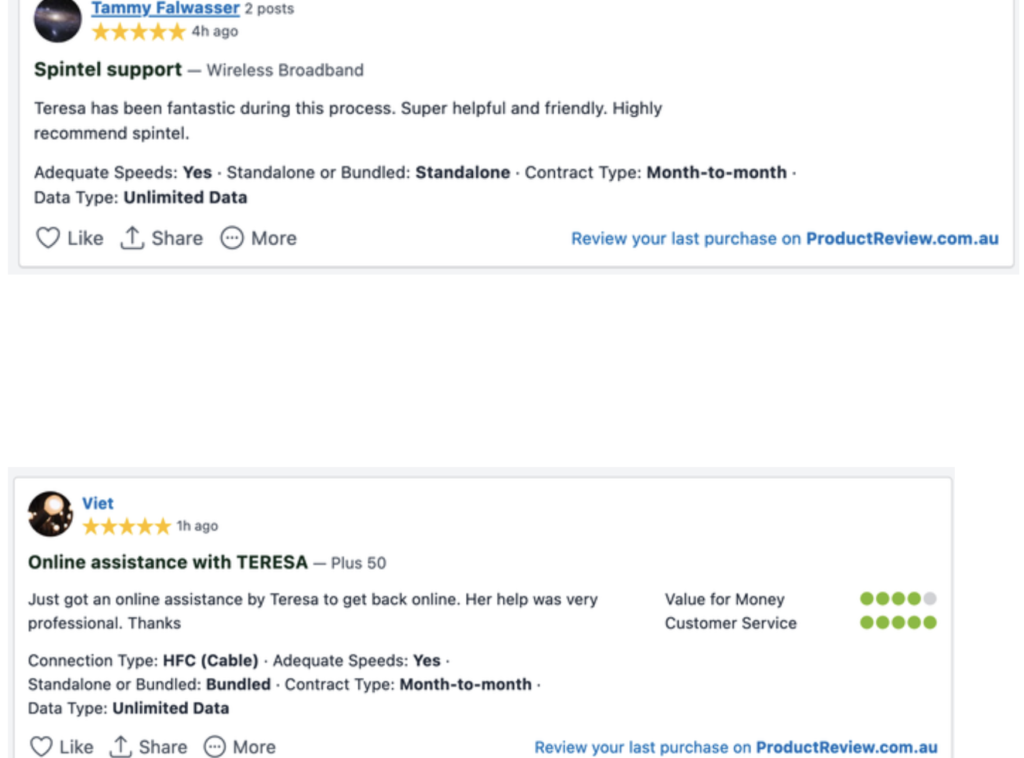Viewport: 1024px width, 758px height.
Task: Click the Wireless Broadband product label
Action: 285,71
